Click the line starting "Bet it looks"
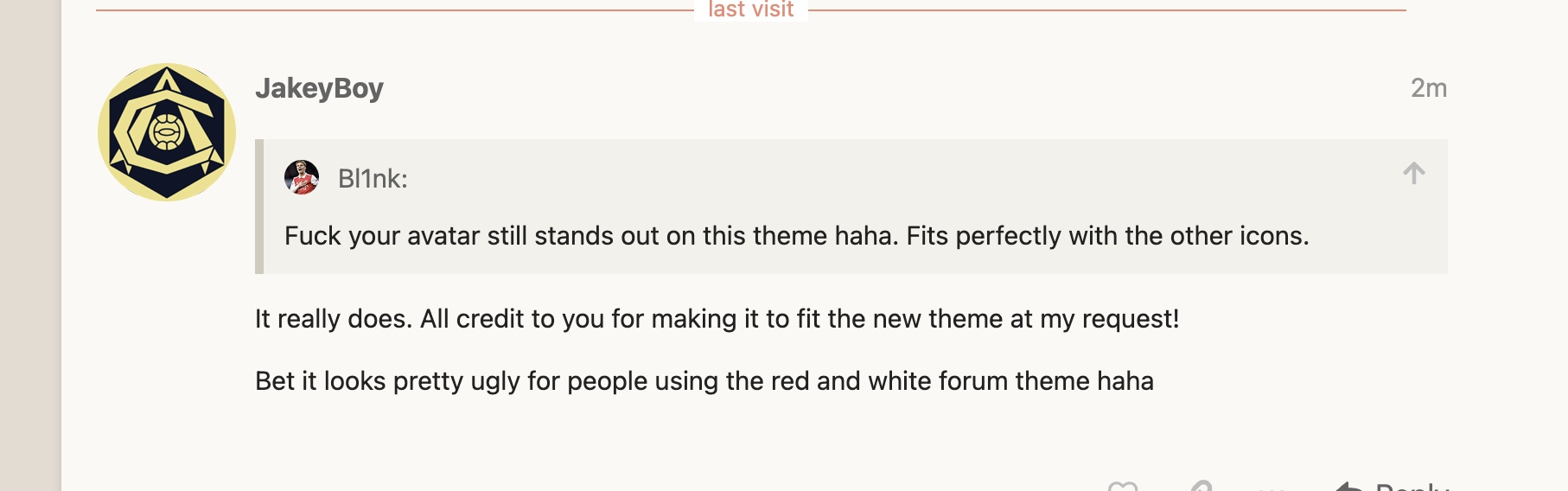Viewport: 1568px width, 491px height. click(x=704, y=381)
